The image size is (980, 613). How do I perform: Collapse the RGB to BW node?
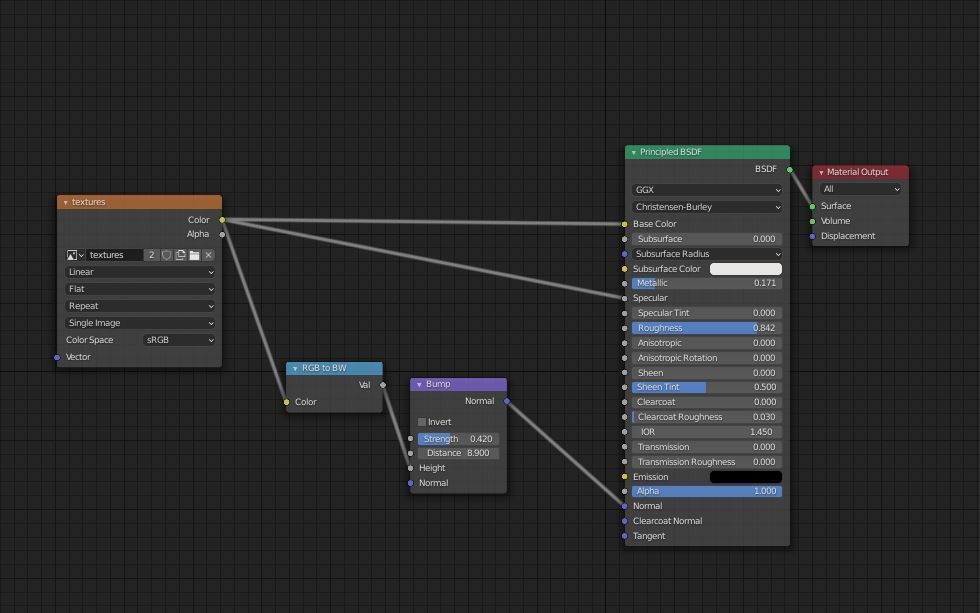[x=295, y=369]
